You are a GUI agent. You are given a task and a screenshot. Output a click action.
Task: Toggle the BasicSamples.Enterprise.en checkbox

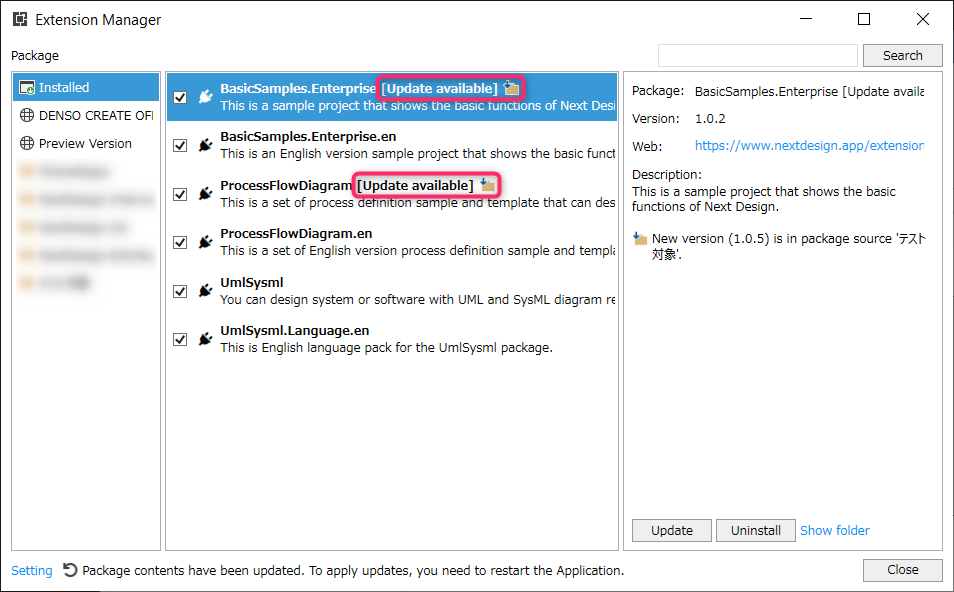pyautogui.click(x=180, y=145)
